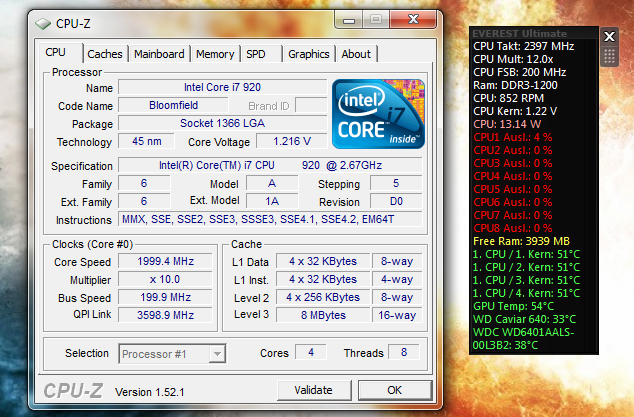Click the OK button
The width and height of the screenshot is (634, 417).
[x=395, y=390]
